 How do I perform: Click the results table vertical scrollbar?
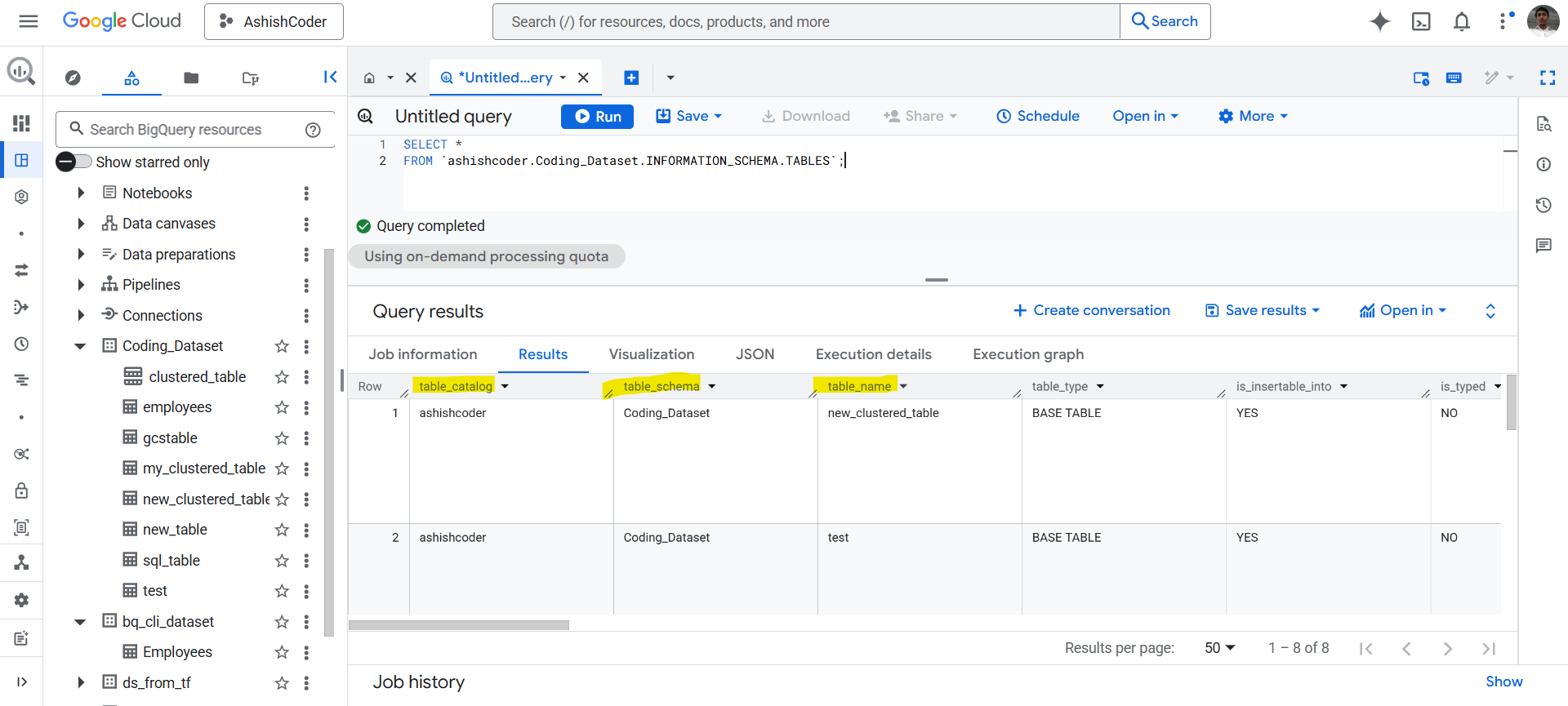tap(1511, 402)
